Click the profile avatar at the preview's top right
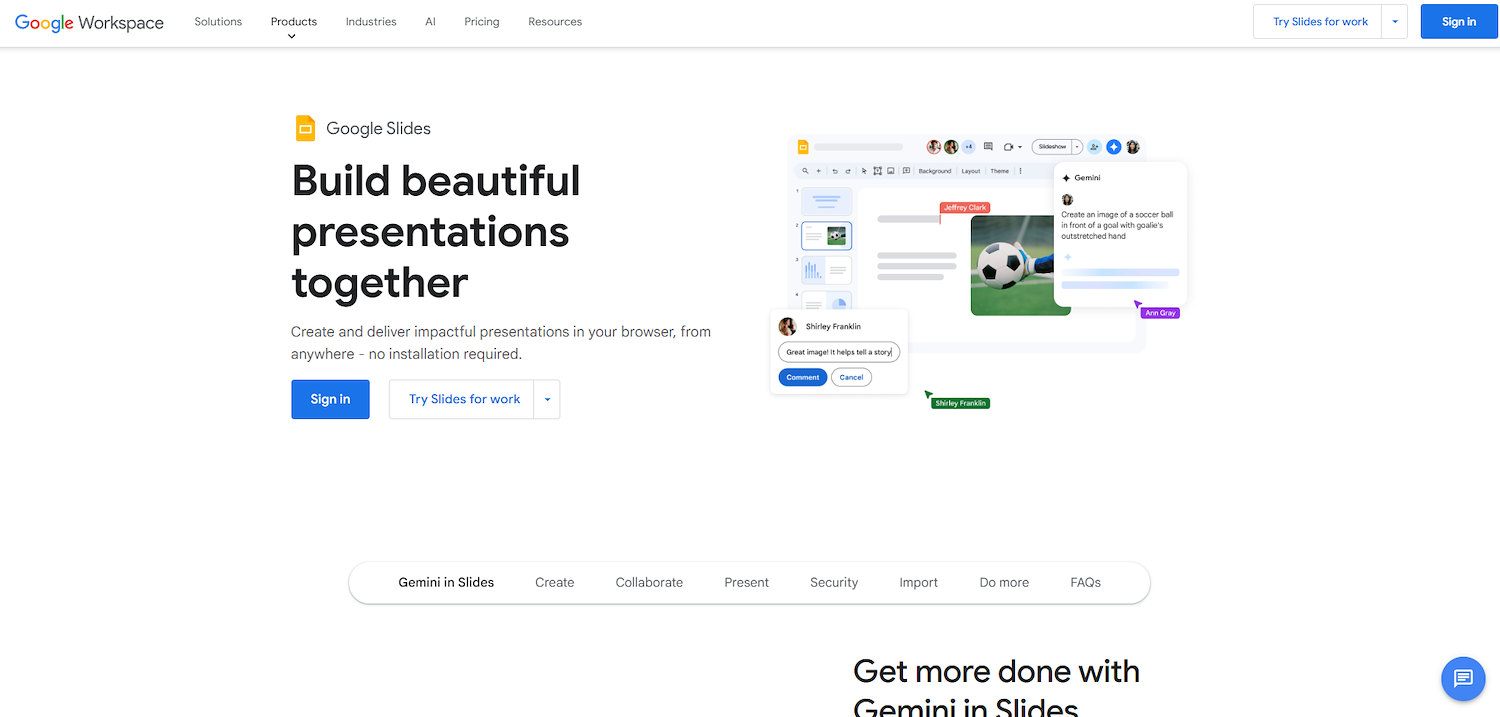Image resolution: width=1500 pixels, height=717 pixels. 1133,147
